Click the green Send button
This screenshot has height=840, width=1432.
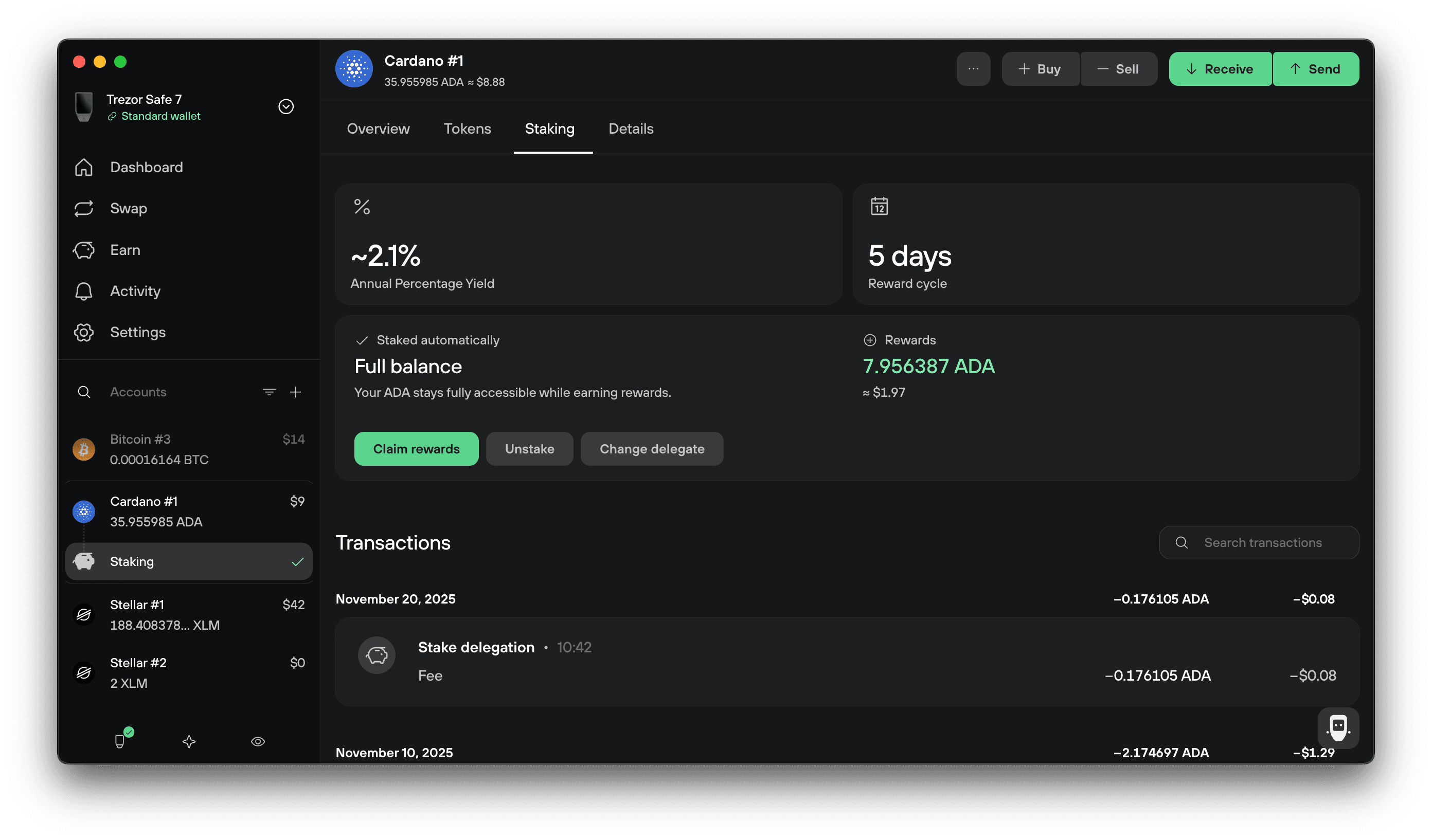point(1316,69)
